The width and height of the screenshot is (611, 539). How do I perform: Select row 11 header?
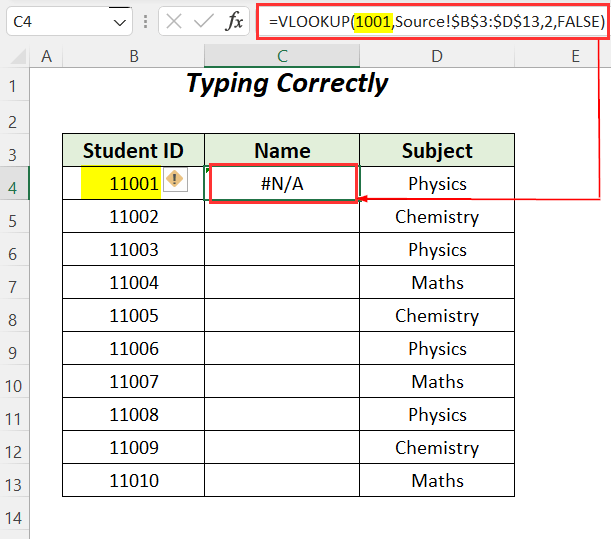coord(14,414)
